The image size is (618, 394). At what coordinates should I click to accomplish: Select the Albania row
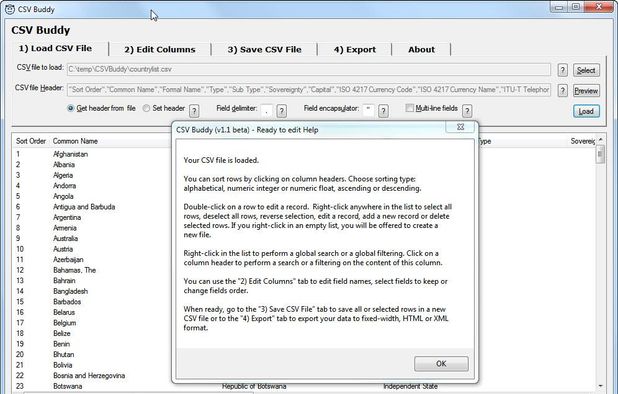[63, 165]
